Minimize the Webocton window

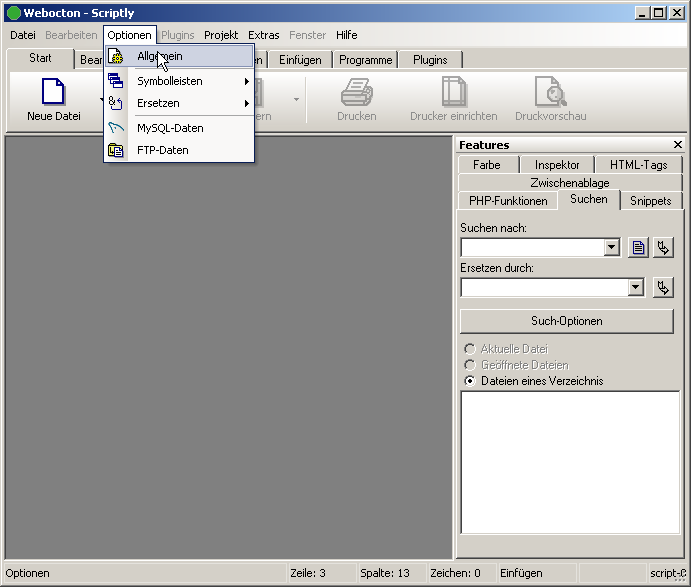[x=643, y=13]
